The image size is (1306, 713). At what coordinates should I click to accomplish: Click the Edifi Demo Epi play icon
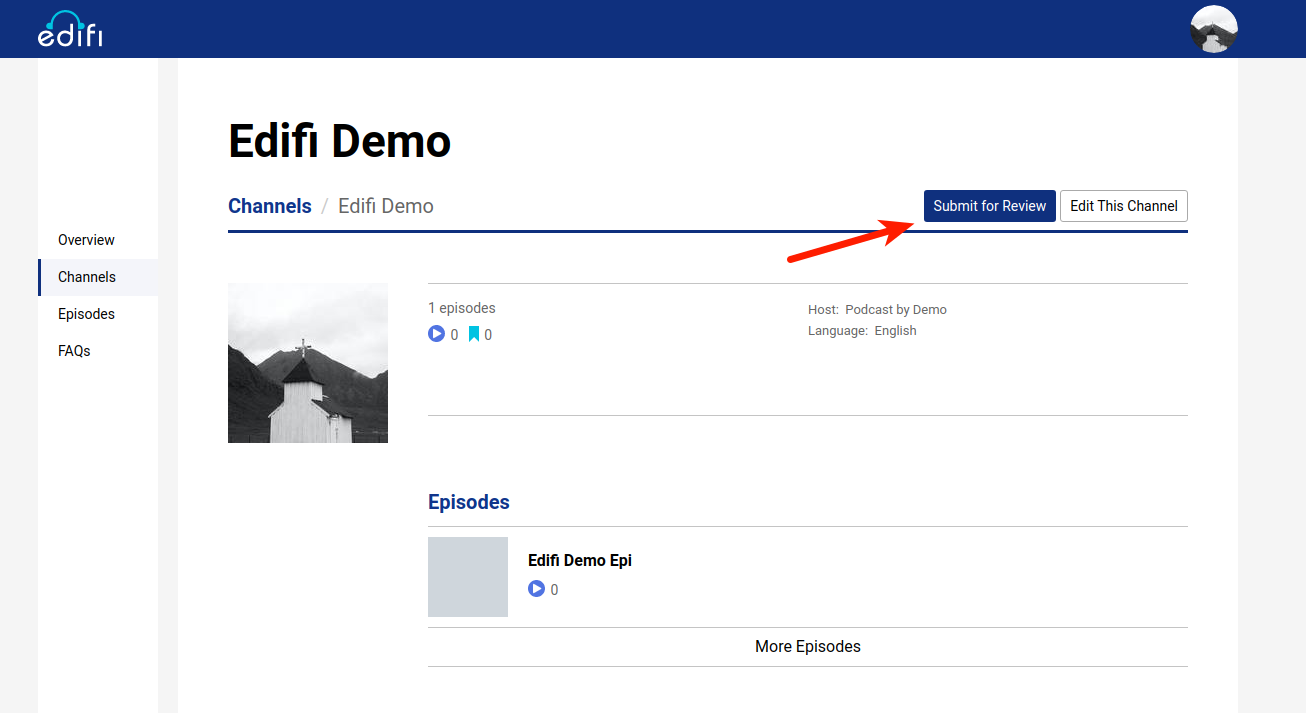(536, 589)
